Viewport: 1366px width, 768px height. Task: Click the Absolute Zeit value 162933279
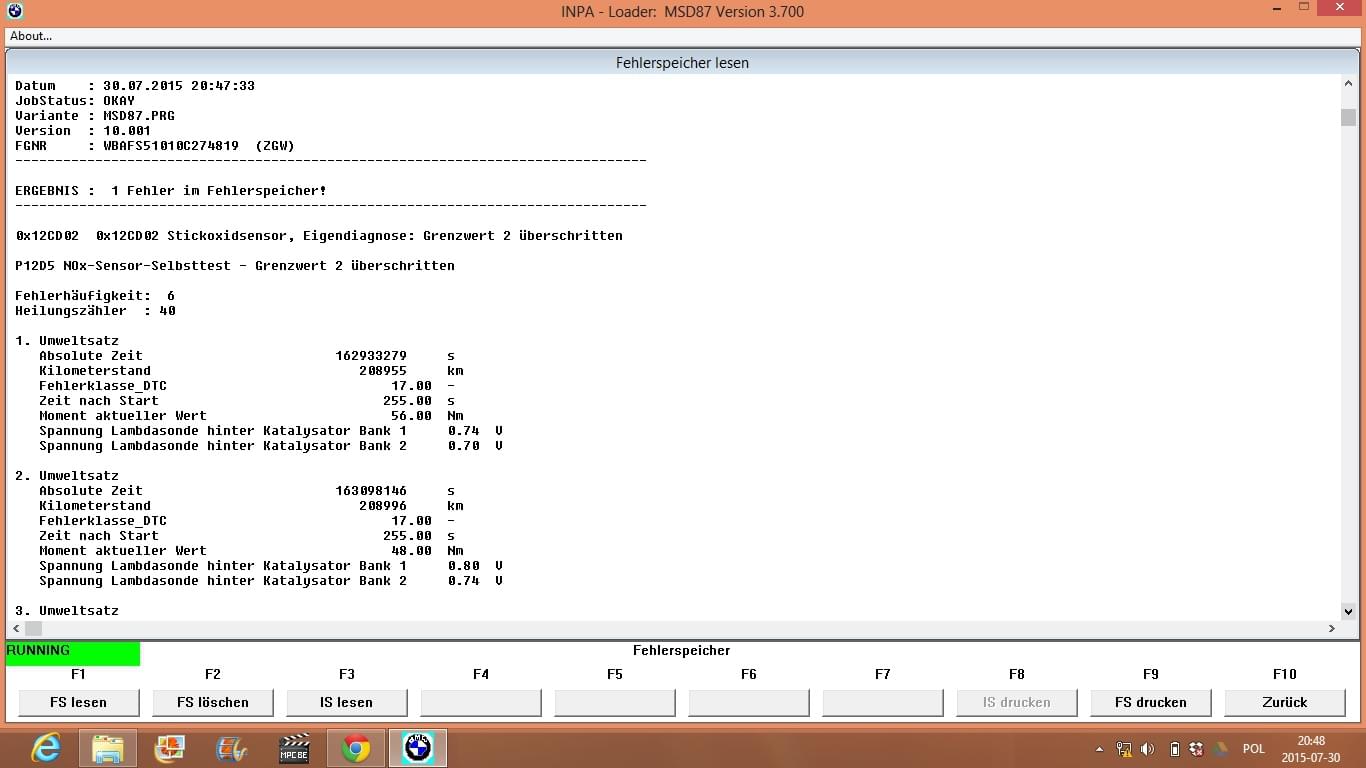371,356
